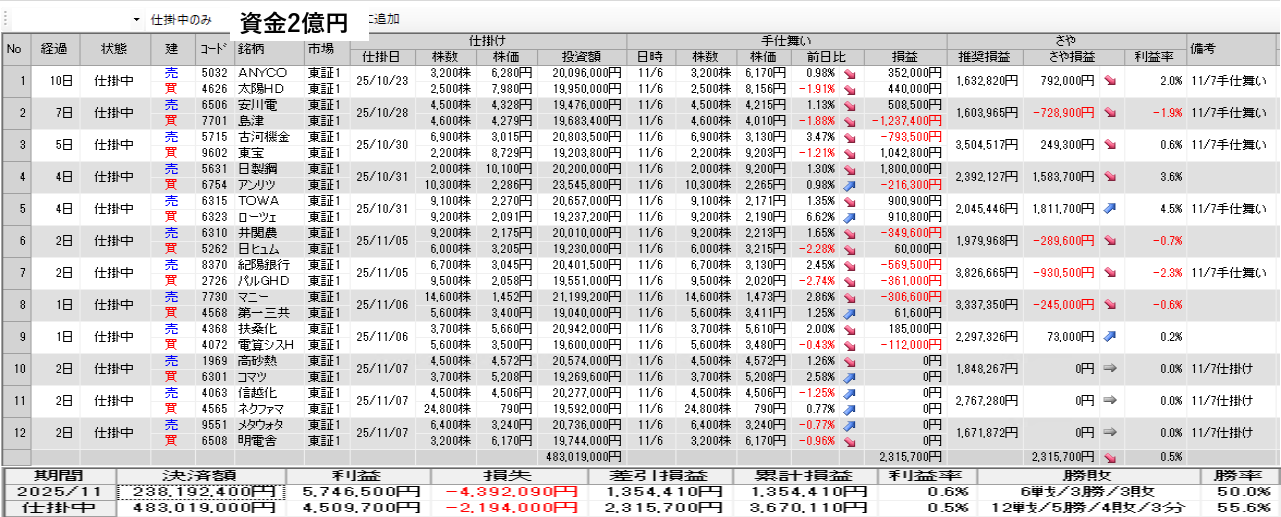
Task: Click the 利益率 column header
Action: point(1154,57)
